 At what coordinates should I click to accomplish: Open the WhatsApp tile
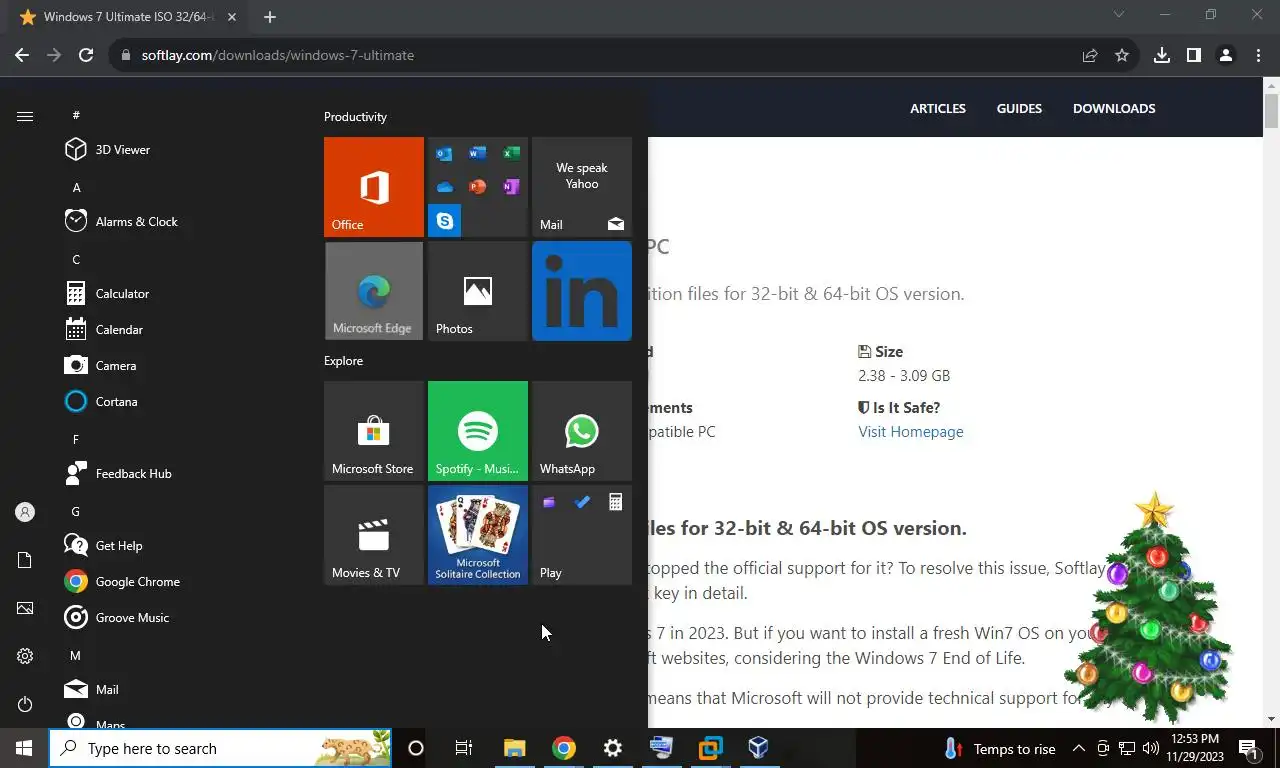[x=582, y=431]
